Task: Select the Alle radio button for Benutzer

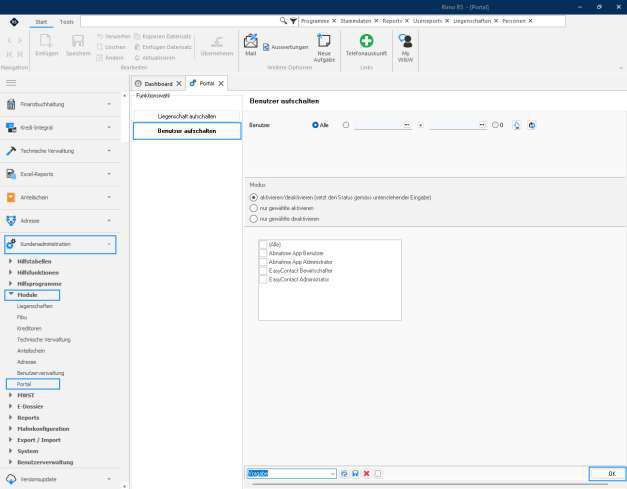Action: pyautogui.click(x=315, y=125)
